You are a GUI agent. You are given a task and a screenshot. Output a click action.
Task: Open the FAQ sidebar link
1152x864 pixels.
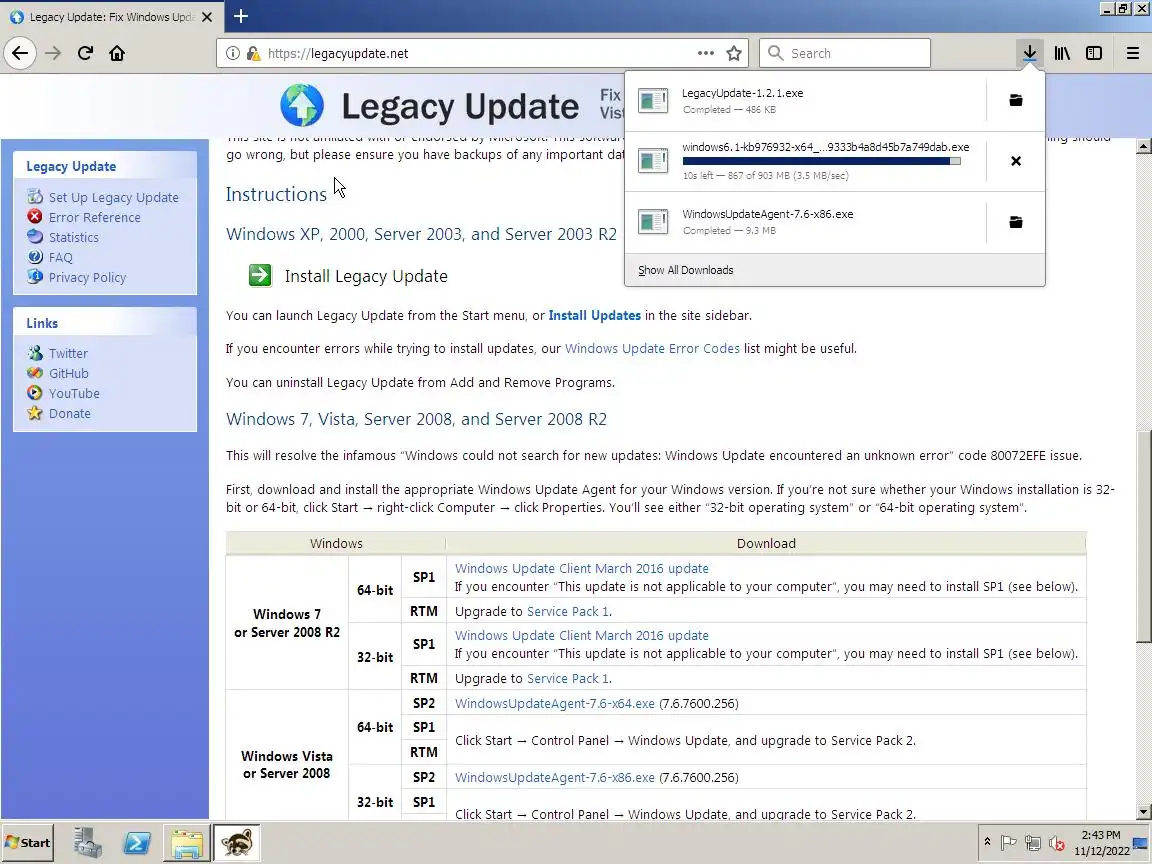(60, 257)
